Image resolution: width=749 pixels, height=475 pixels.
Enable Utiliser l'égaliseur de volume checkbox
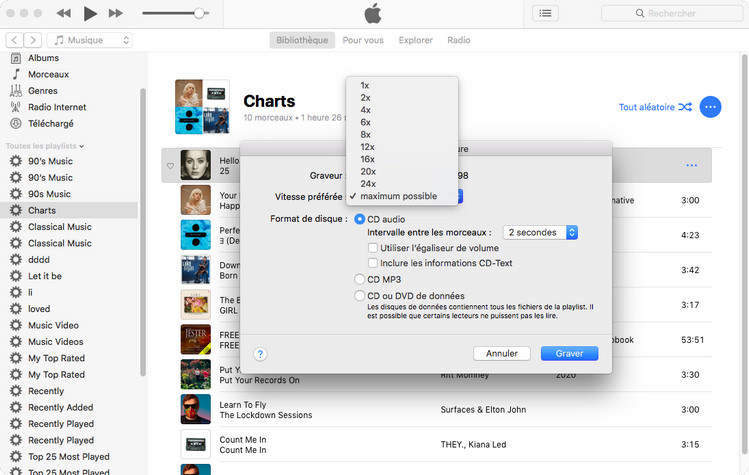(x=373, y=248)
